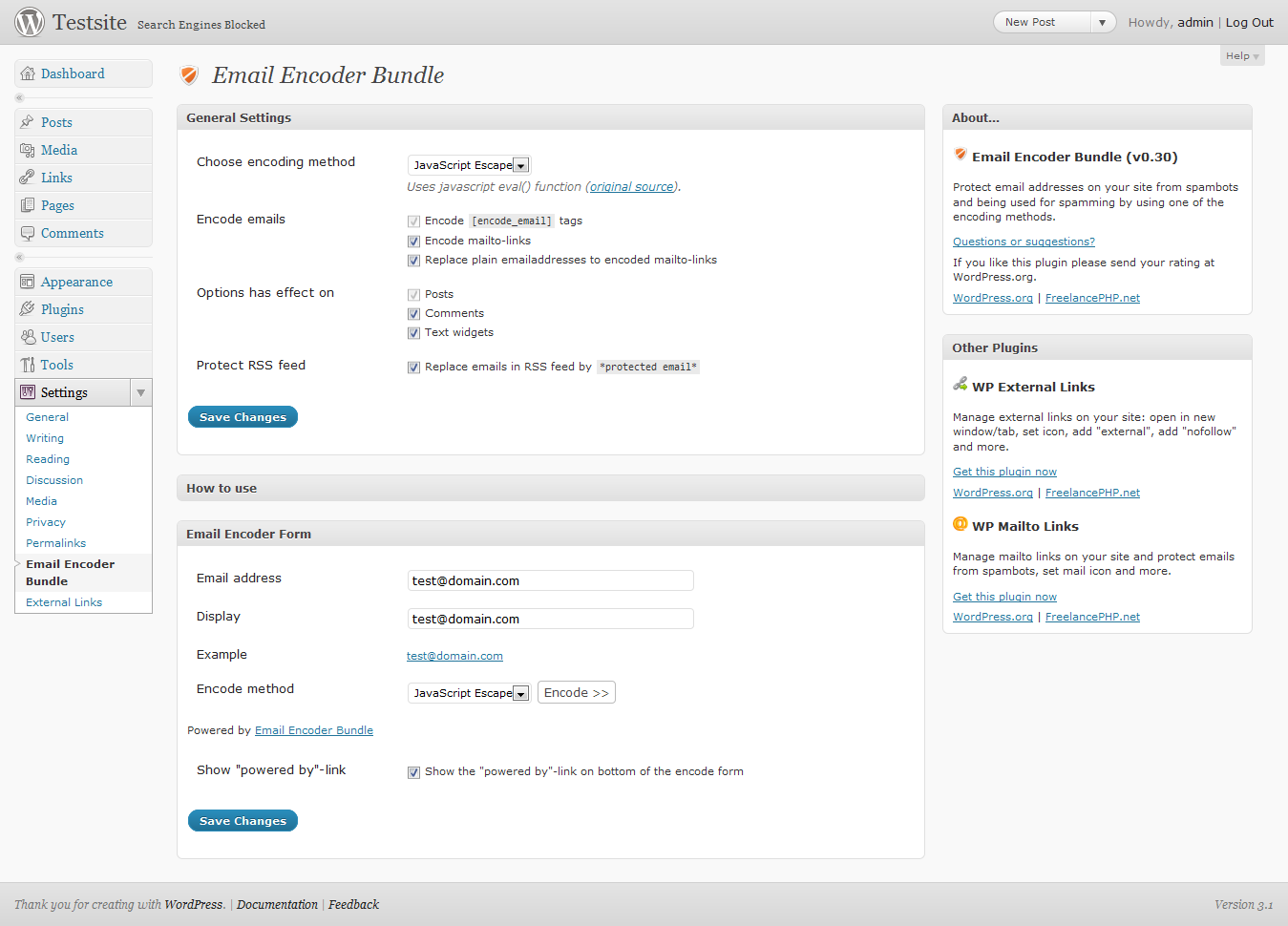Open Questions or suggestions link
Screen dimensions: 1288x926
pos(1024,242)
